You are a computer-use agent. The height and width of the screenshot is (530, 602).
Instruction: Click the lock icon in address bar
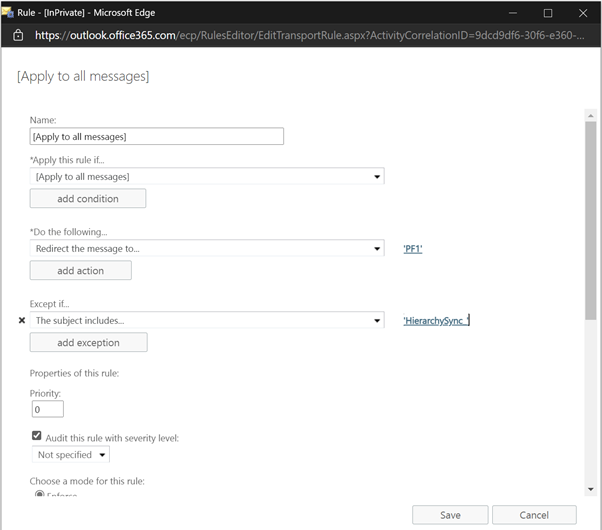18,35
